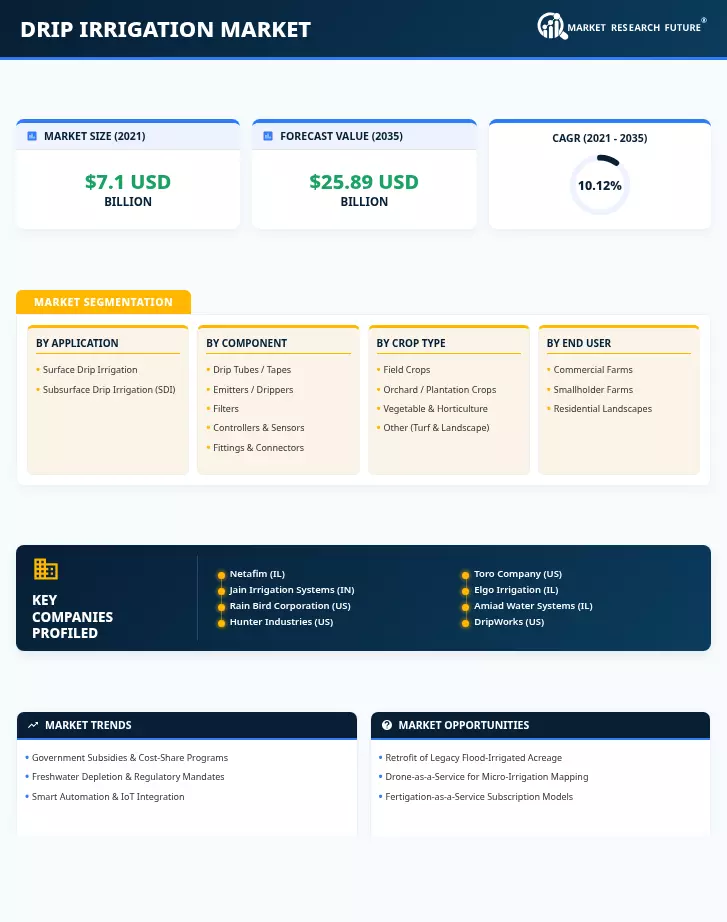
Task: Select Field Crops item
Action: [x=406, y=370]
